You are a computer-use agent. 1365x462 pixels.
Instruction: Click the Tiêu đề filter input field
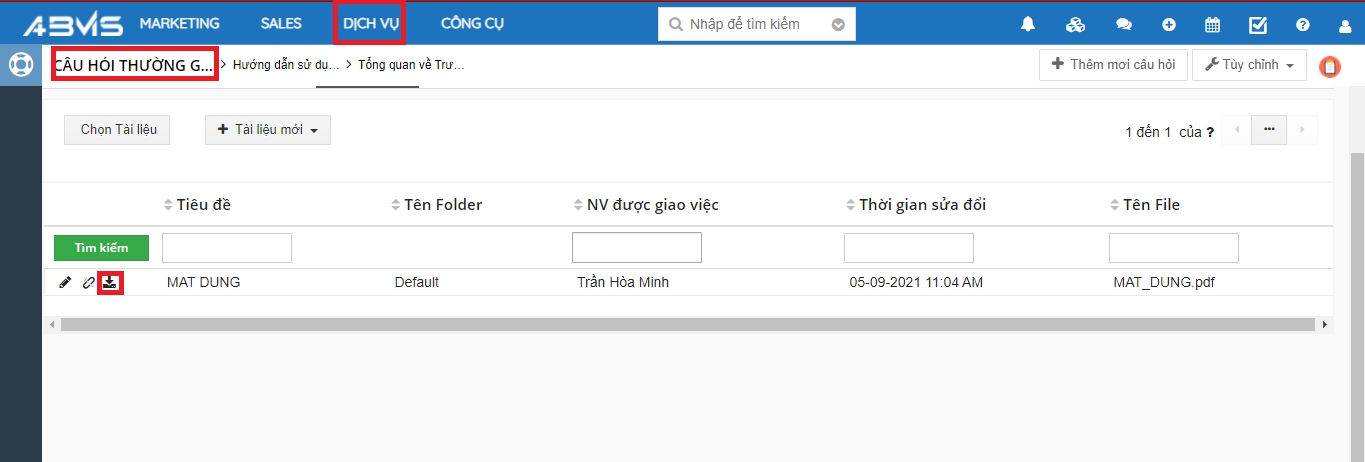coord(227,248)
